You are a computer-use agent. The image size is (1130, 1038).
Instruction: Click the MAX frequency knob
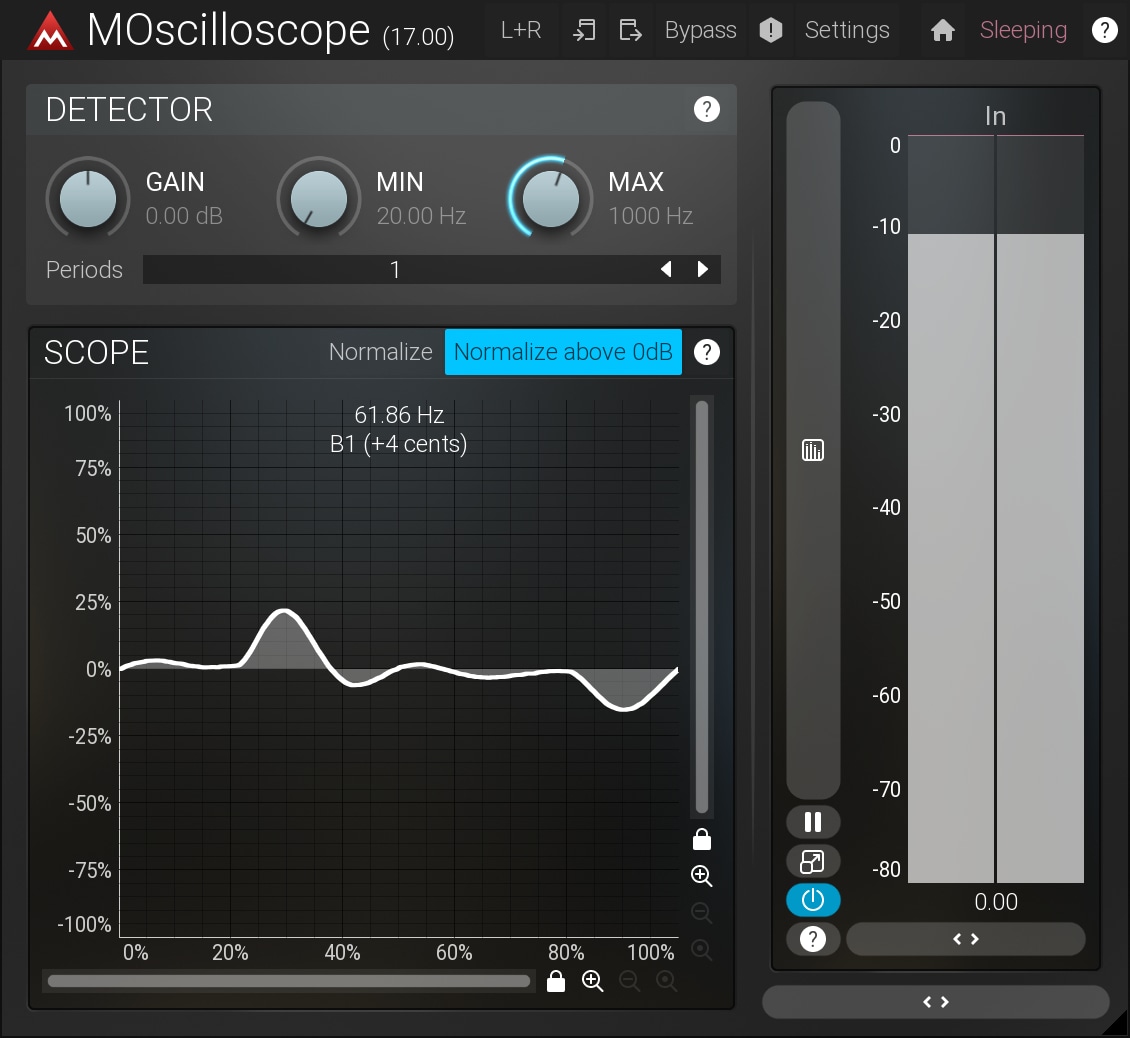(550, 198)
